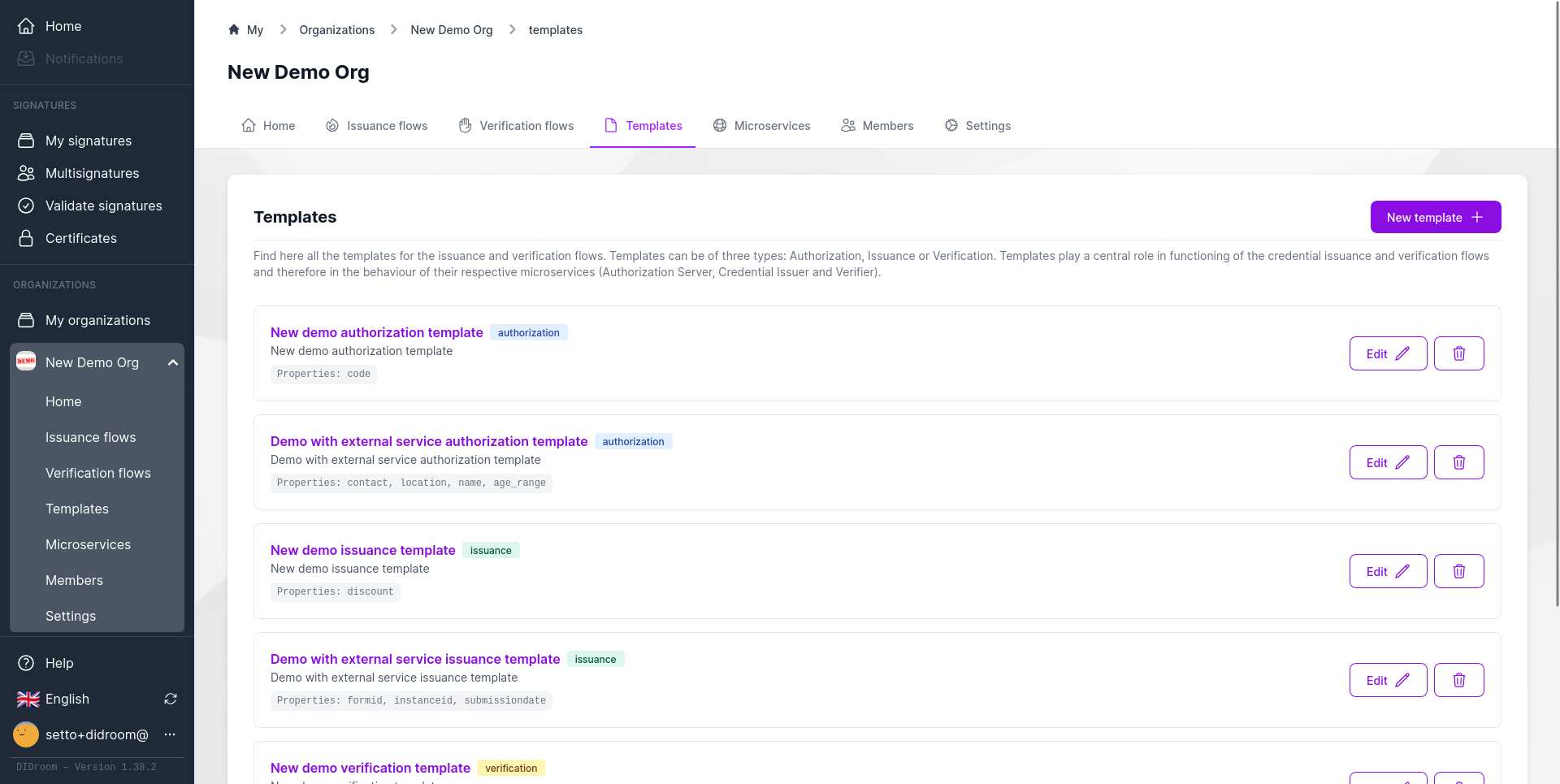Click the language refresh icon beside English

click(x=171, y=699)
